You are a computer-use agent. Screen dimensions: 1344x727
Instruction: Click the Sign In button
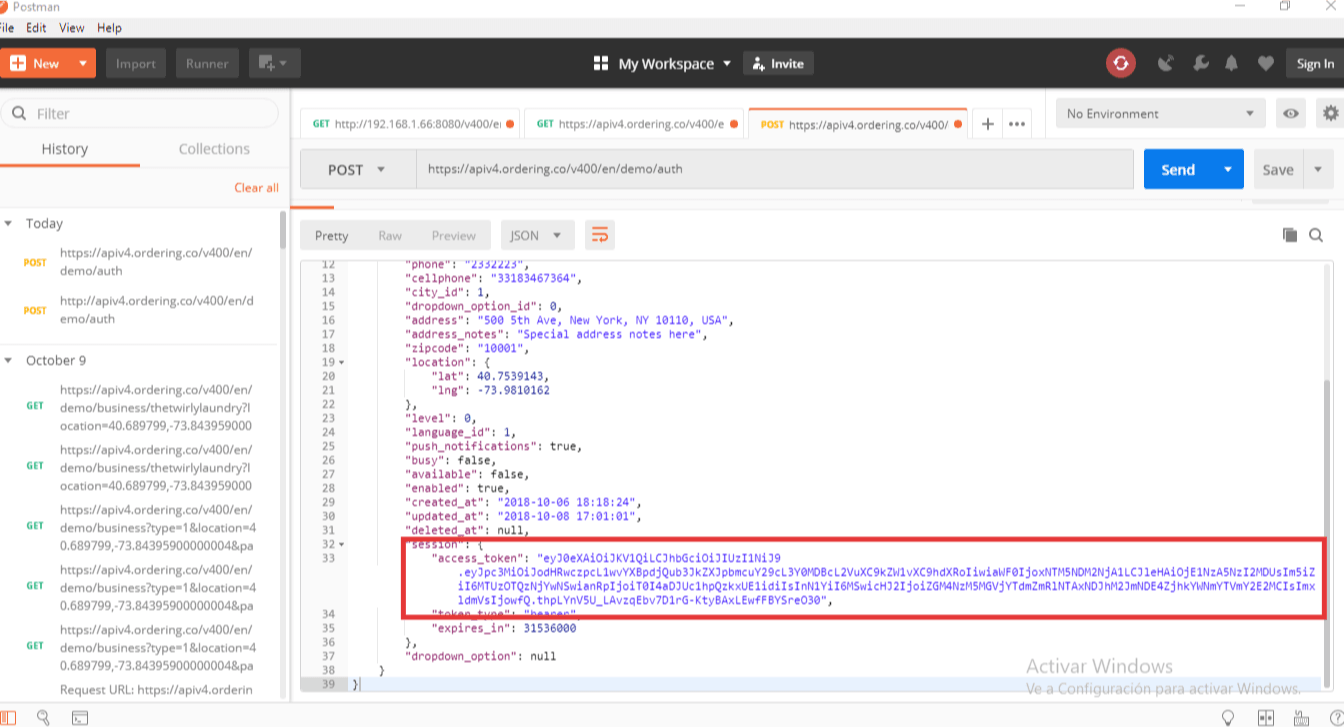pyautogui.click(x=1314, y=63)
